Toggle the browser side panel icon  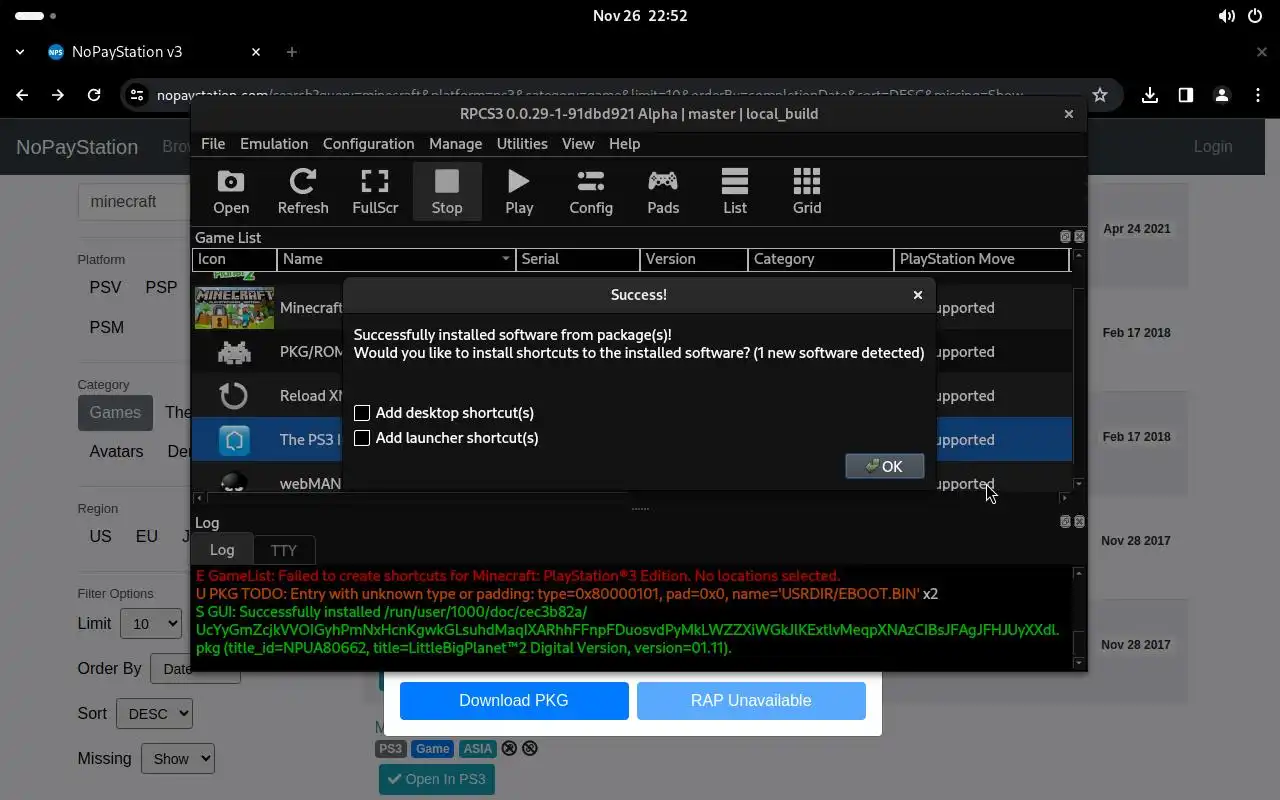[x=1186, y=95]
